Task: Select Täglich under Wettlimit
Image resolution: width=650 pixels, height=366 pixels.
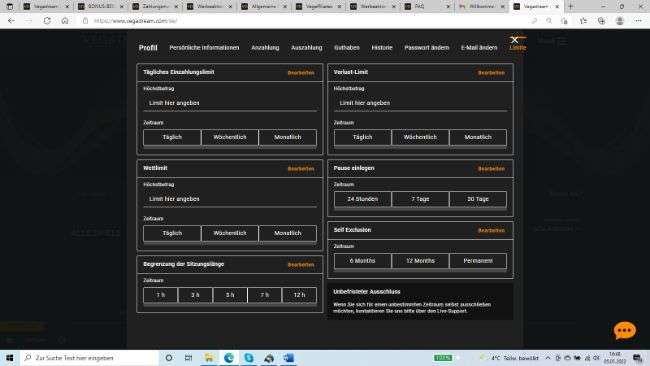Action: [x=172, y=233]
